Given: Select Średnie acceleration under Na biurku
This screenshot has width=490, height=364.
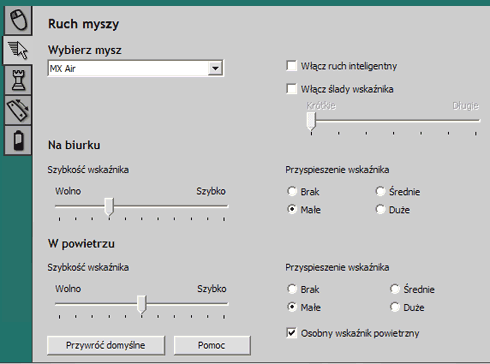Looking at the screenshot, I should pos(380,191).
